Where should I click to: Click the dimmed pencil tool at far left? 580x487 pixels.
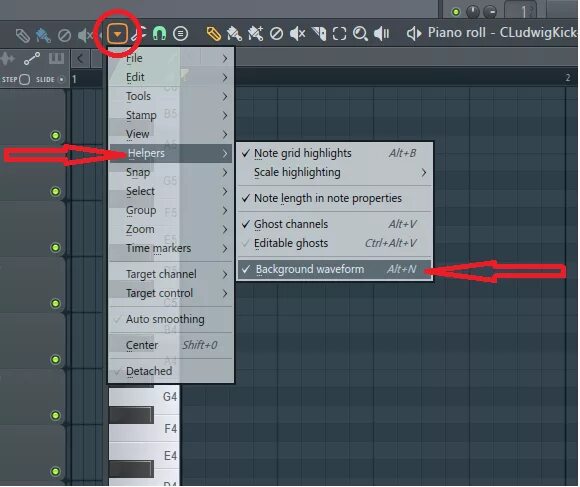[23, 35]
